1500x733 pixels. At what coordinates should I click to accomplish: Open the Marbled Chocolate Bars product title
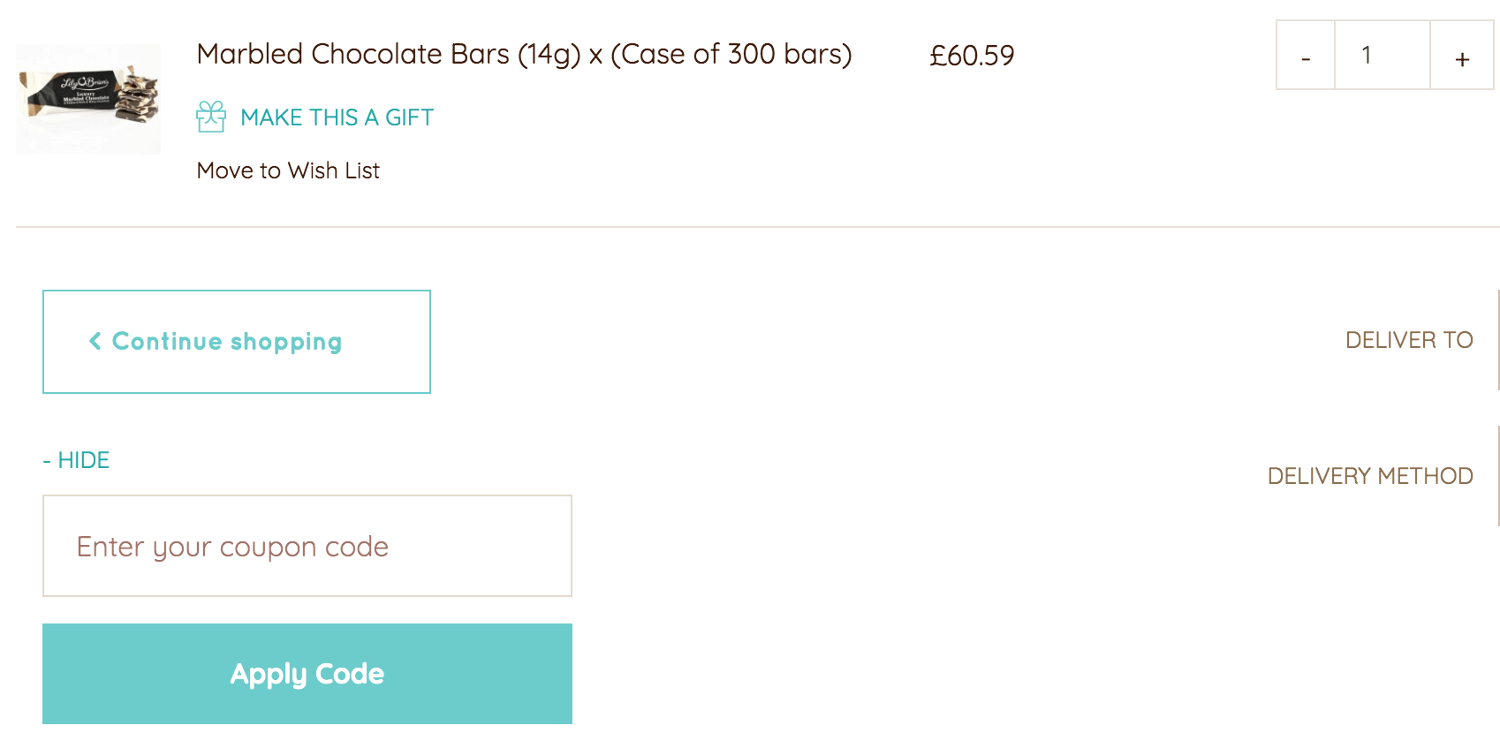pyautogui.click(x=524, y=54)
